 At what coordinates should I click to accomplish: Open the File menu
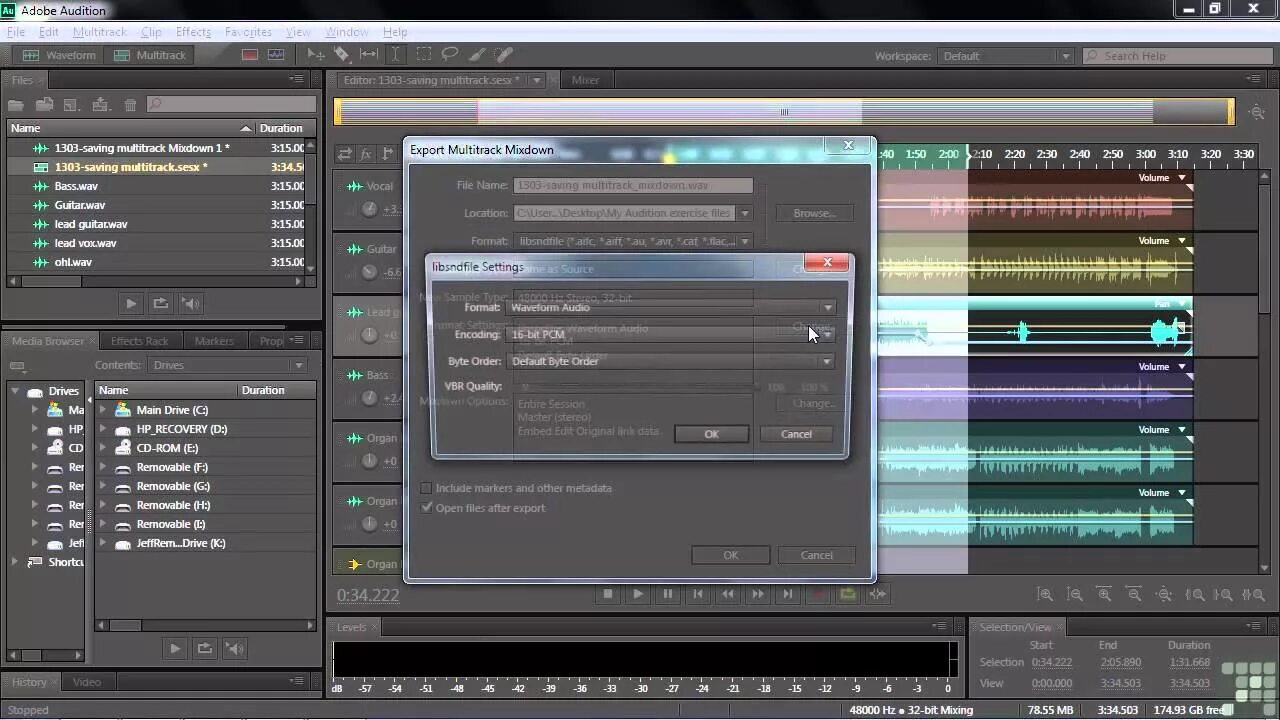pos(16,32)
